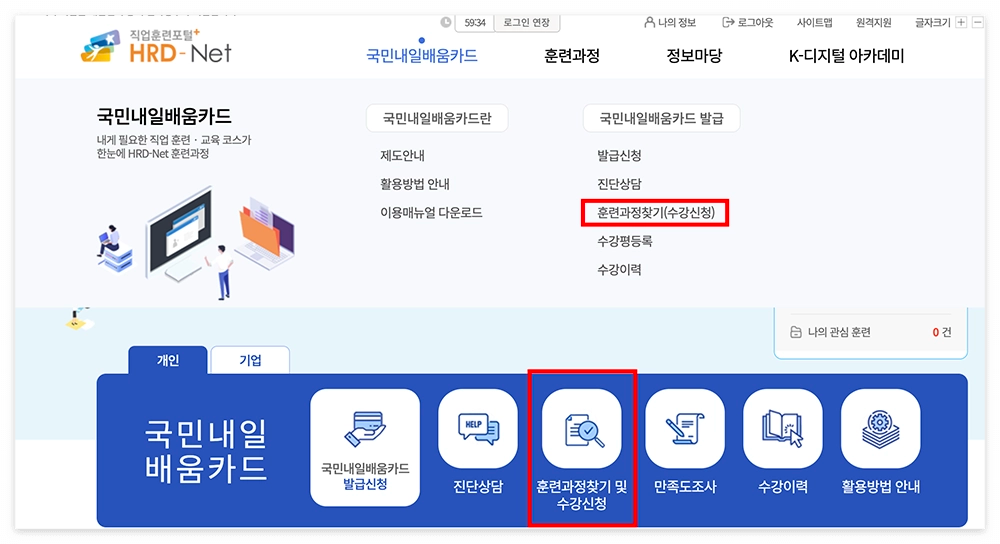Click the 나의 관심 훈련 list icon
This screenshot has height=544, width=1000.
pos(795,332)
